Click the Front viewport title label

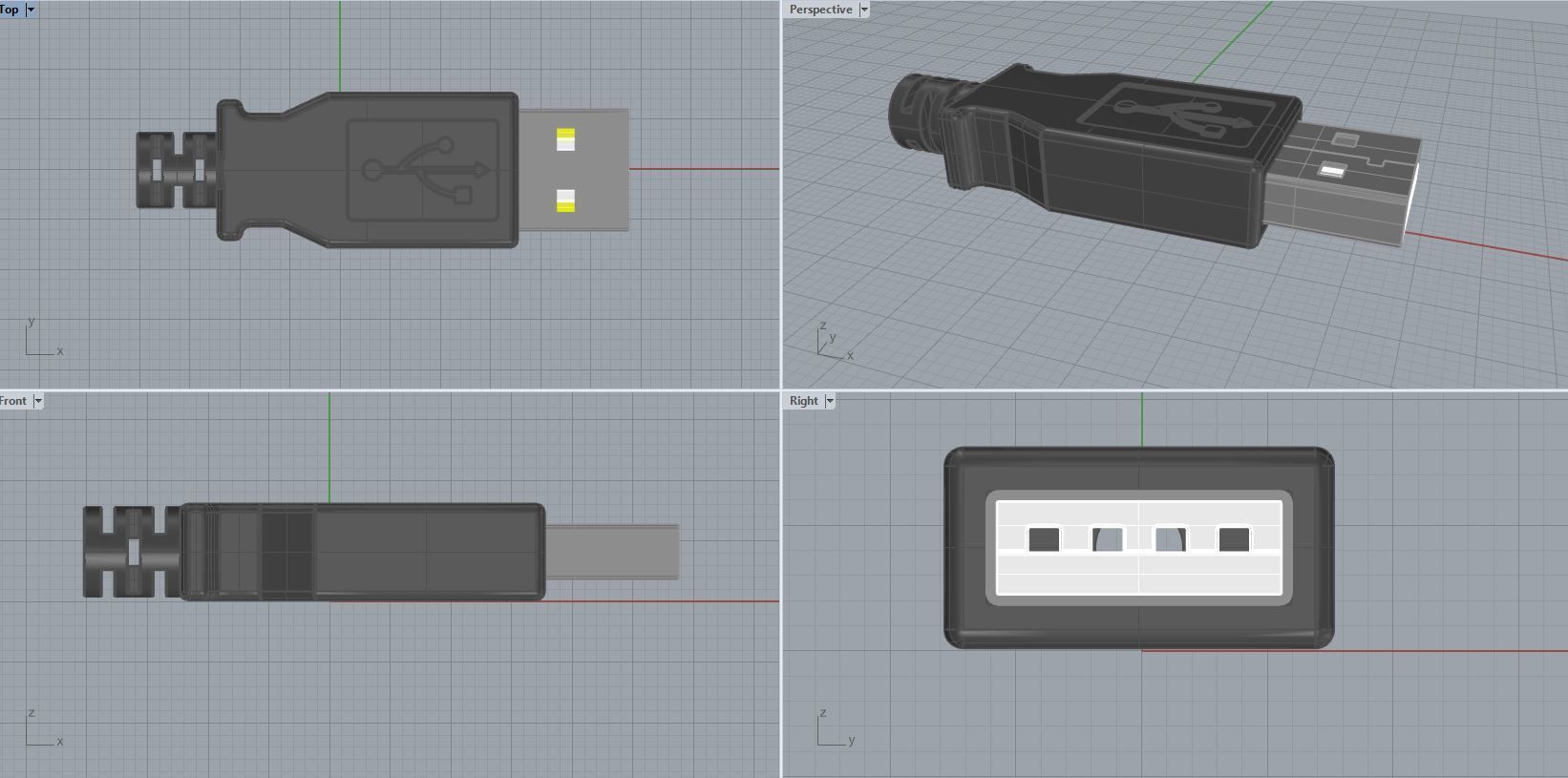click(13, 400)
